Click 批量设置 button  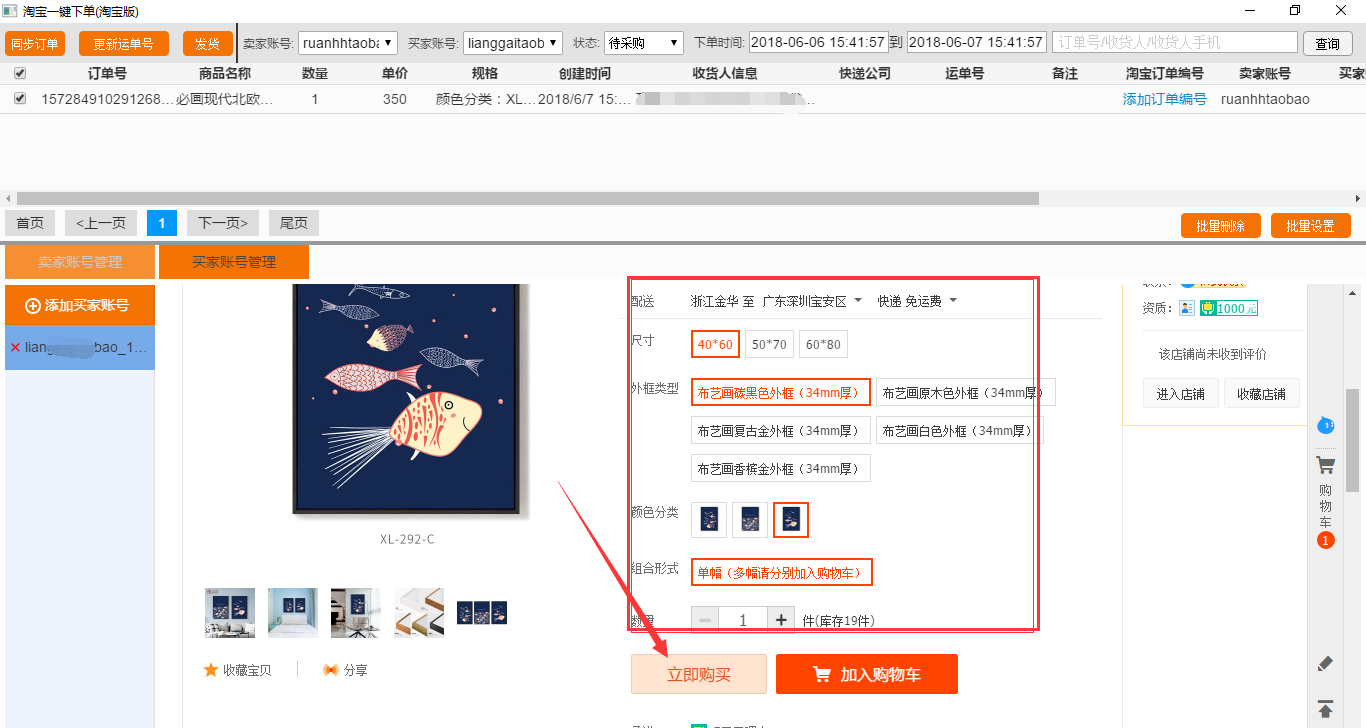(1311, 226)
